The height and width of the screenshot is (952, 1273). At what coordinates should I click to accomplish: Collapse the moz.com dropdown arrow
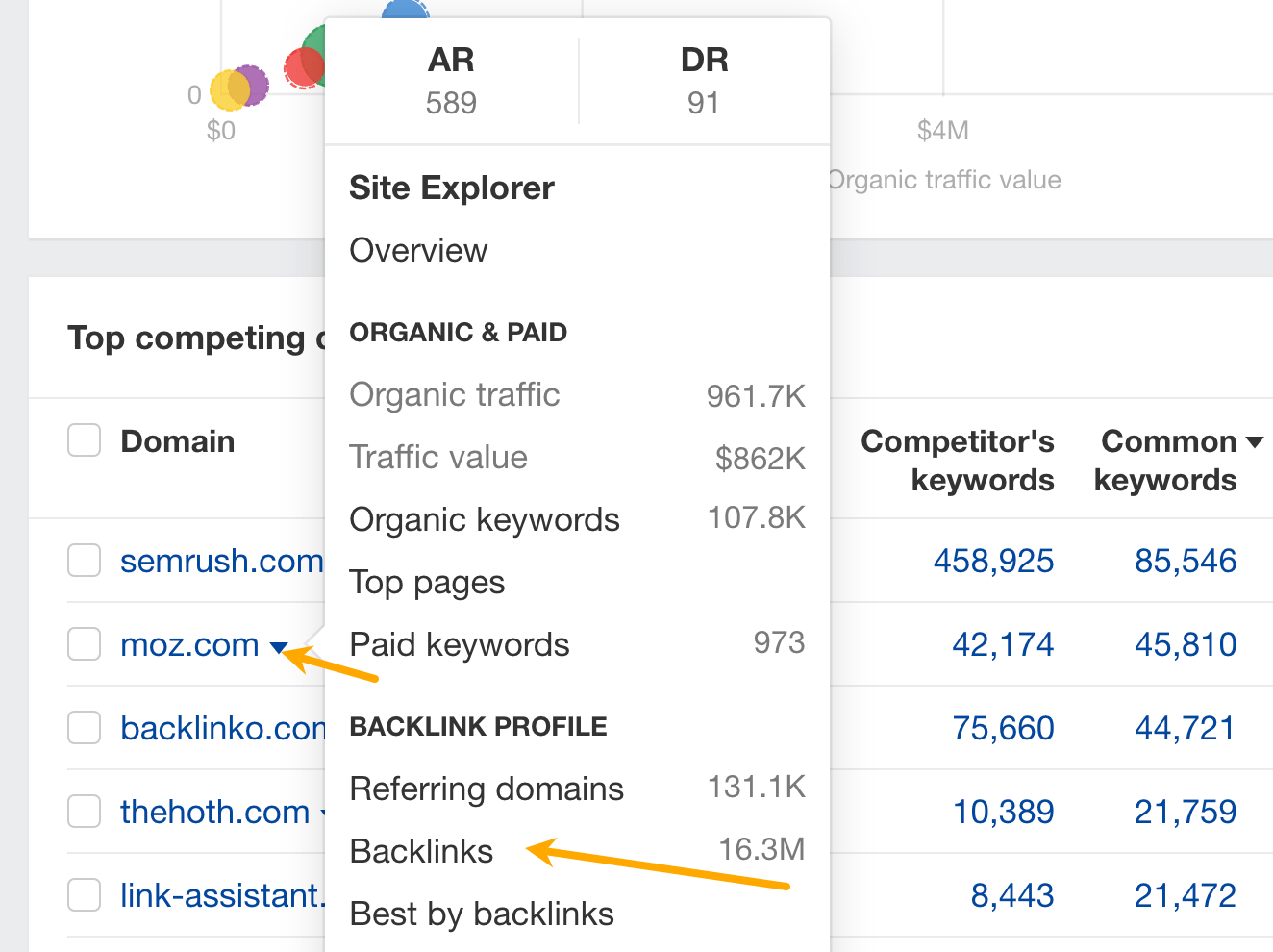[x=278, y=646]
